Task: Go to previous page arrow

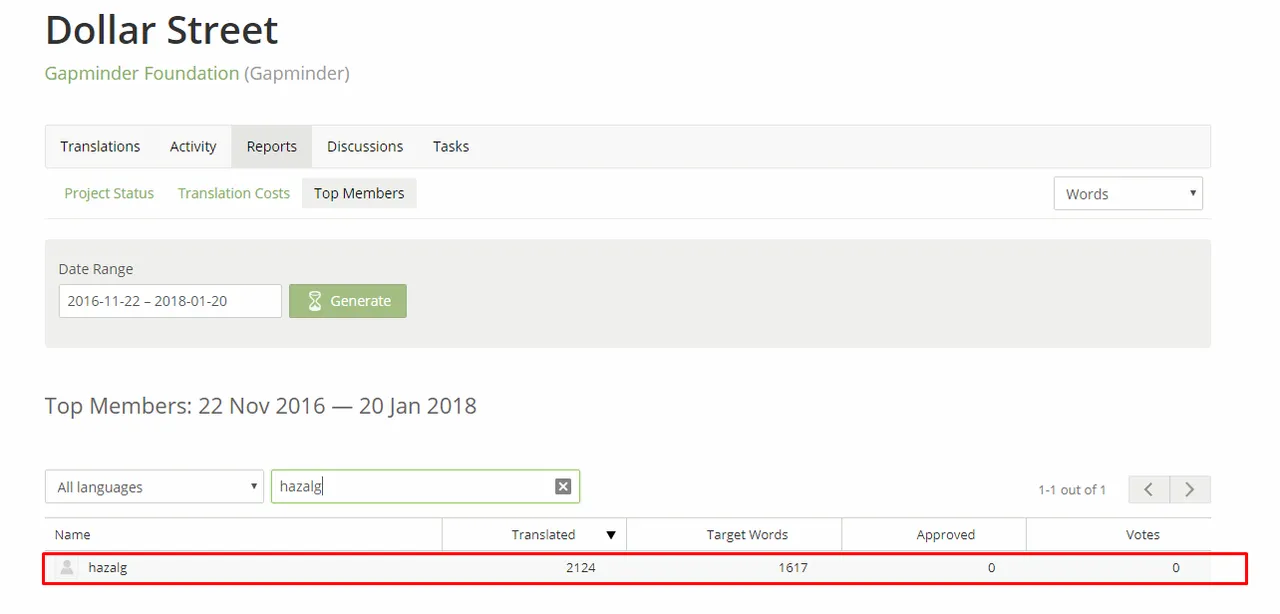Action: point(1149,489)
